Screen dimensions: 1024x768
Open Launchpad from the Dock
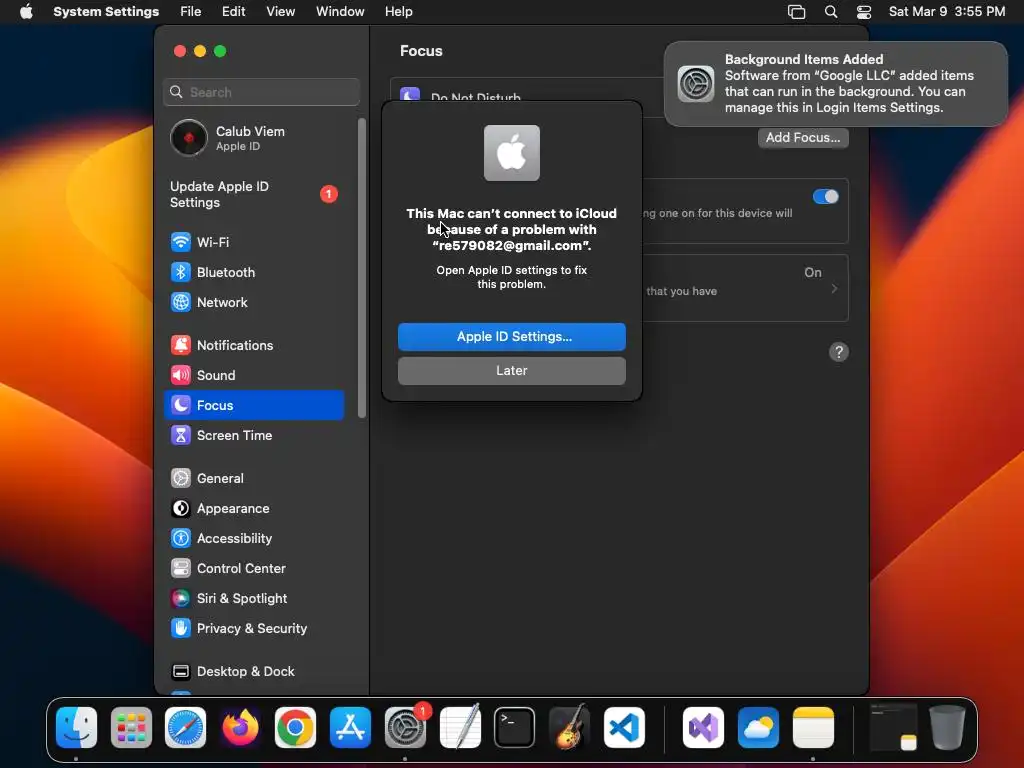coord(131,728)
